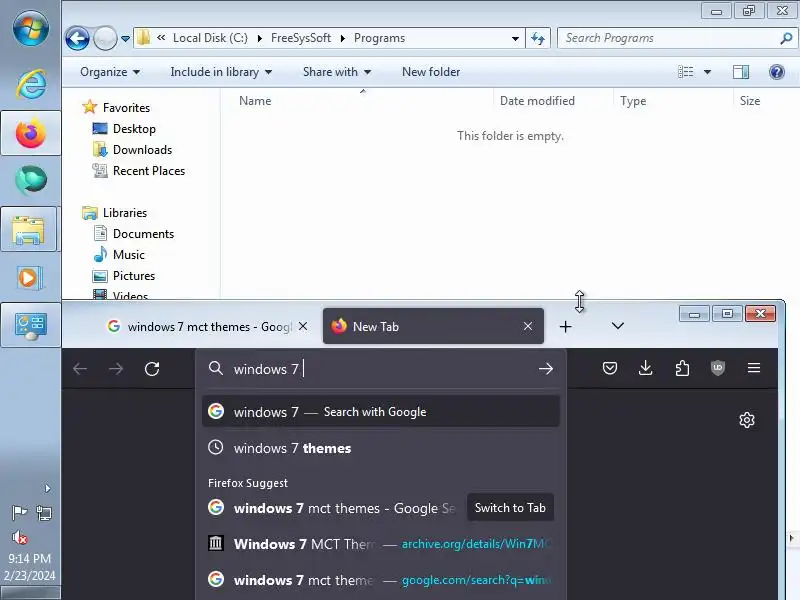Open the control panel taskbar button
The image size is (800, 600).
point(31,326)
